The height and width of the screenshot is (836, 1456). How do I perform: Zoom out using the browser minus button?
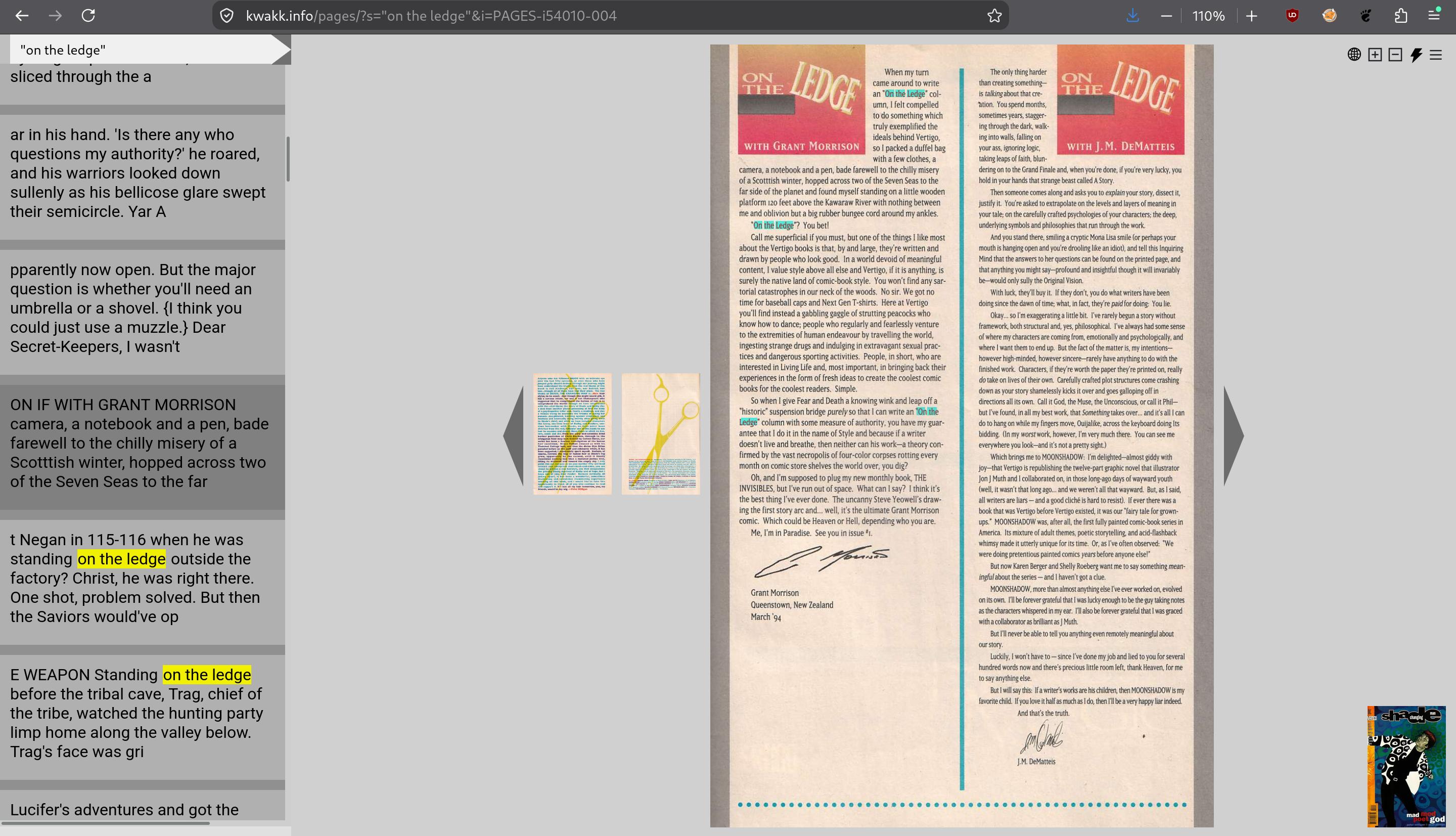click(x=1166, y=16)
